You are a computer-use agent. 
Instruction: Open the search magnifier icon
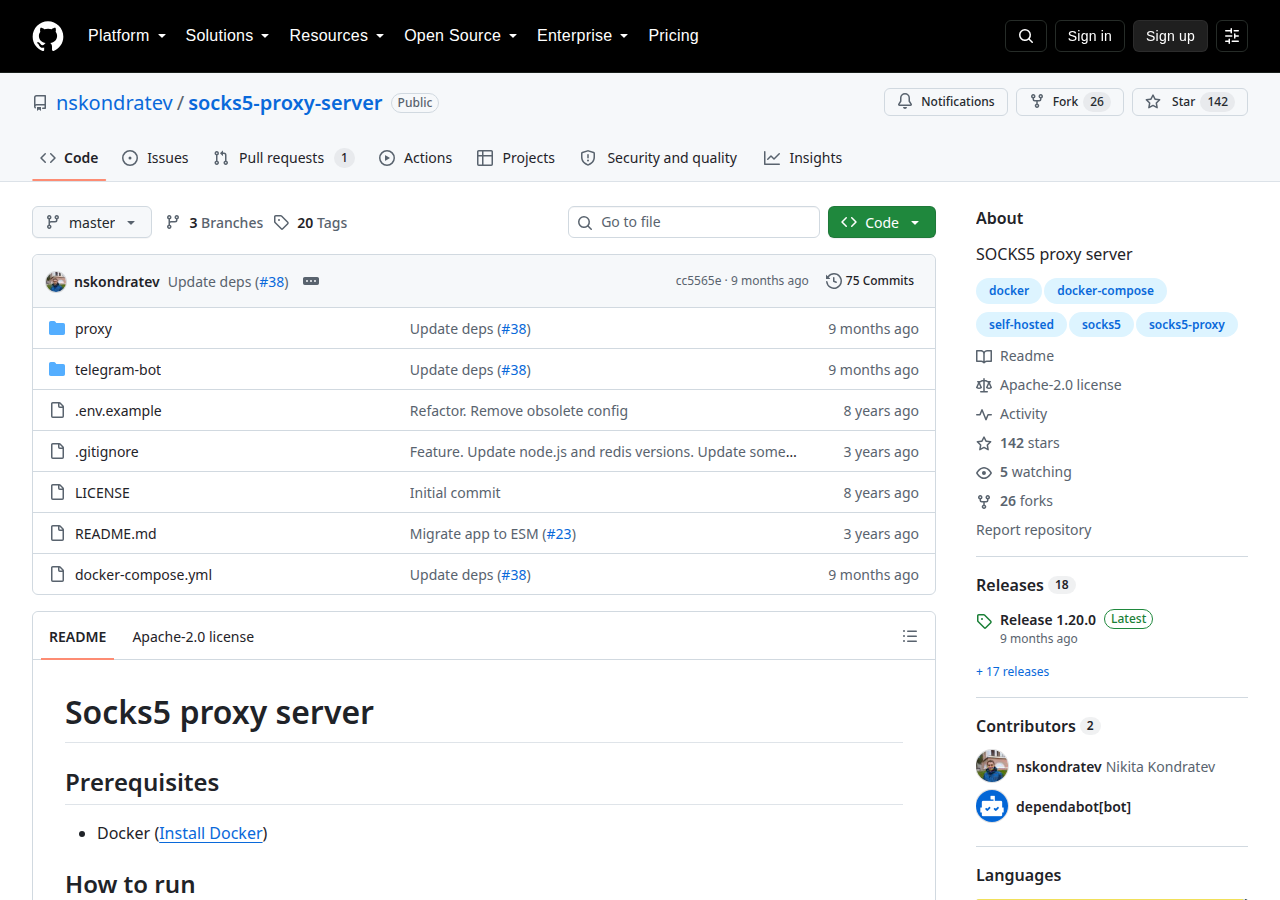1026,36
